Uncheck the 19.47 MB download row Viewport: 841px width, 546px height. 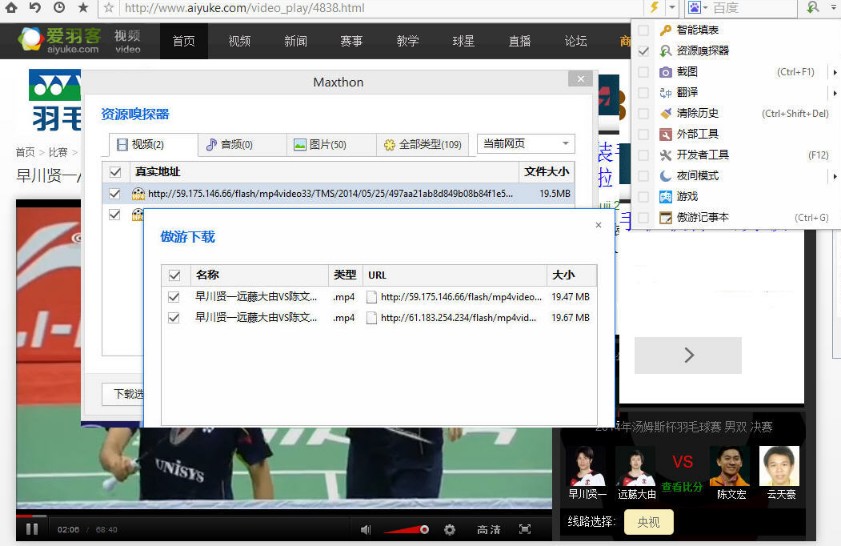pos(174,297)
